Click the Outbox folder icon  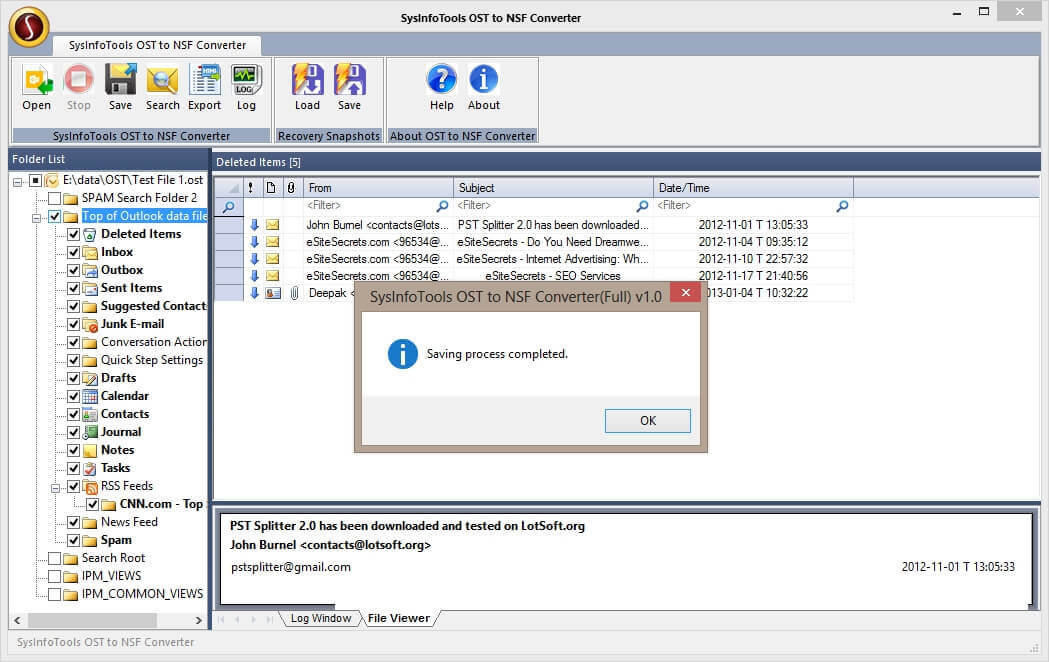point(90,270)
